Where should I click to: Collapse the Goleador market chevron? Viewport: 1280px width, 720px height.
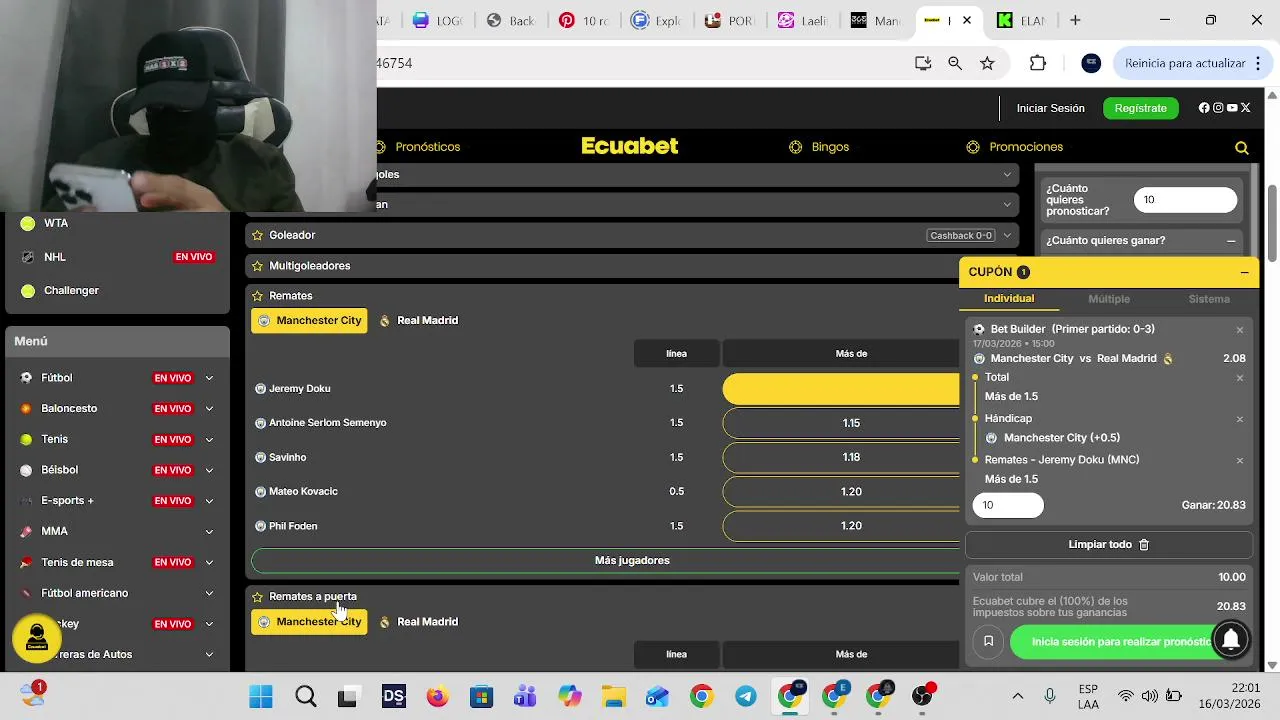(x=1007, y=235)
